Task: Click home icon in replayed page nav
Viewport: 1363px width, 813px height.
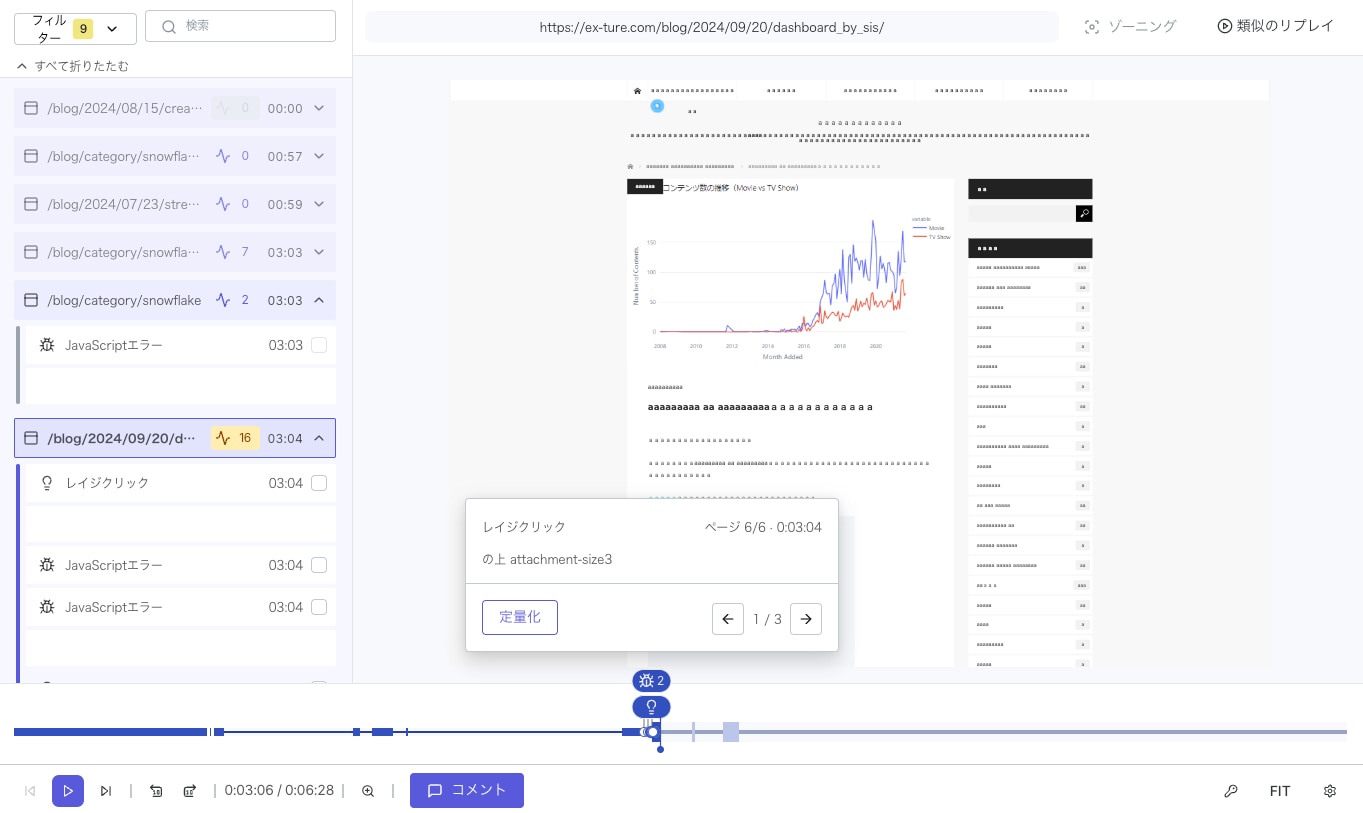Action: click(x=637, y=90)
